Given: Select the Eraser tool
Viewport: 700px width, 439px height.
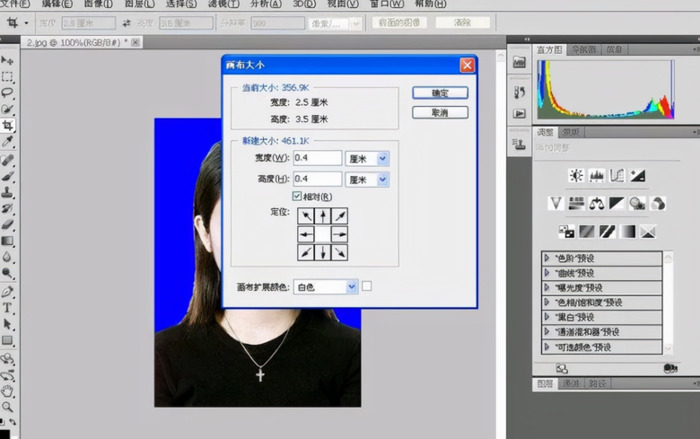Looking at the screenshot, I should coord(7,225).
